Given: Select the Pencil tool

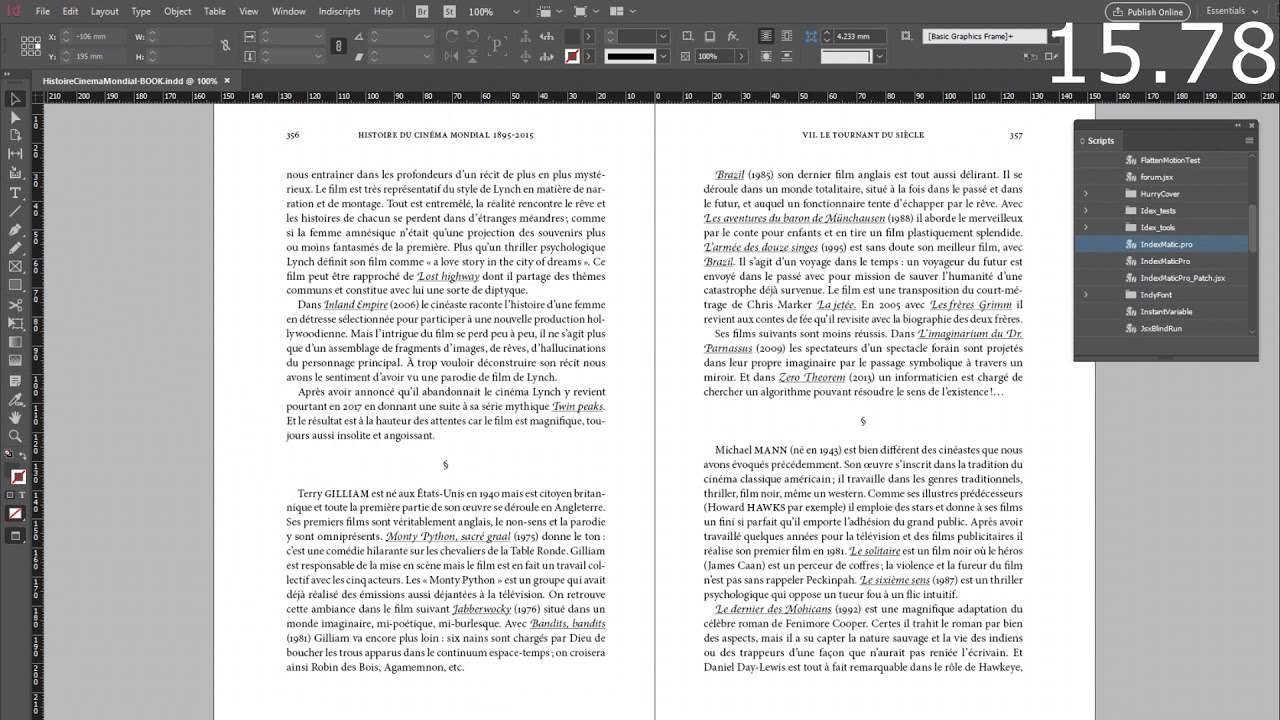Looking at the screenshot, I should pos(15,248).
